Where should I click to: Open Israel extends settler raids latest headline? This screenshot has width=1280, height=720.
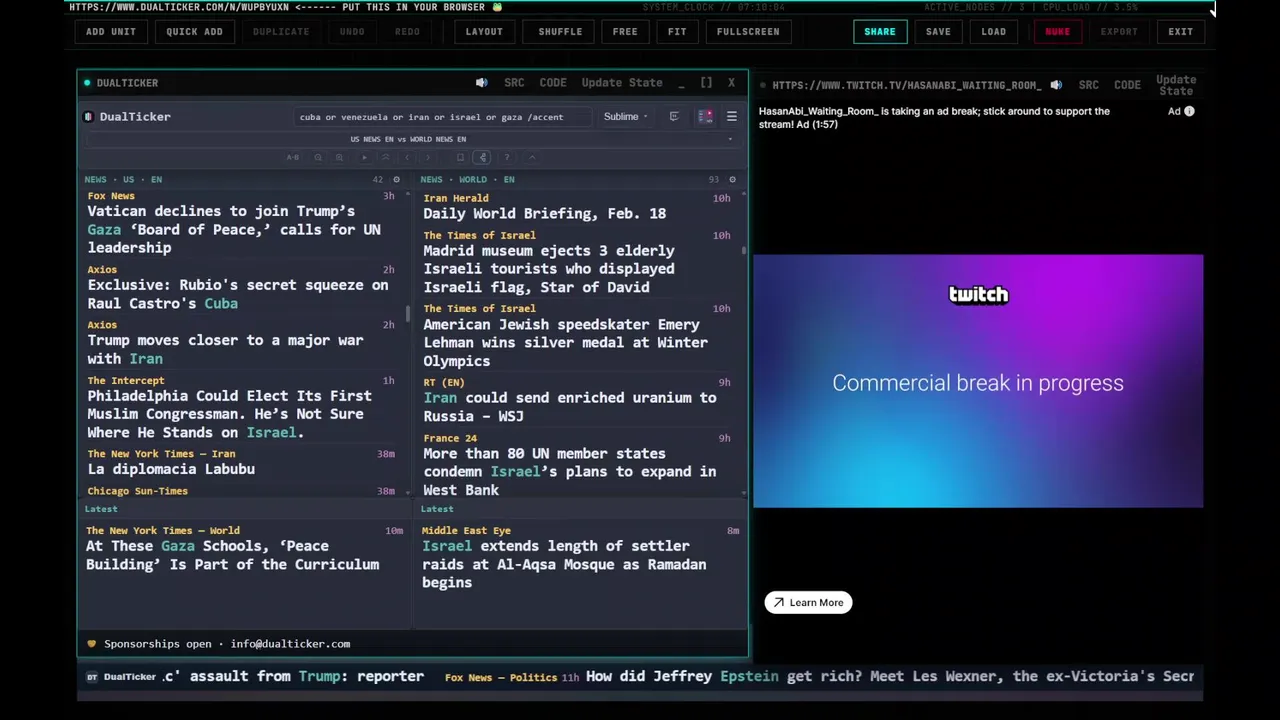coord(564,564)
